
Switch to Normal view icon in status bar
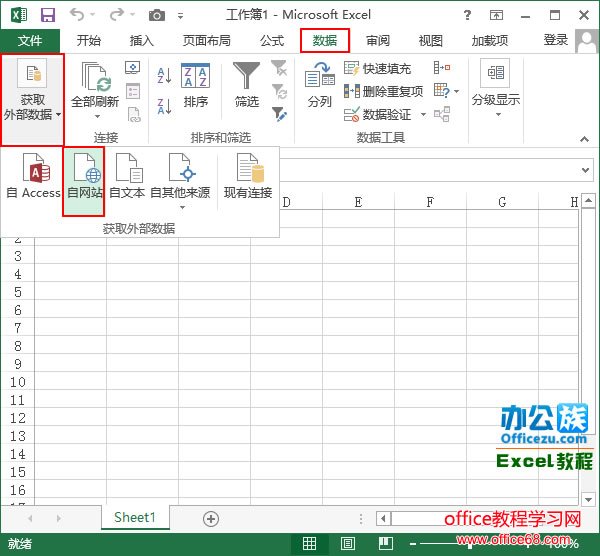tap(309, 543)
